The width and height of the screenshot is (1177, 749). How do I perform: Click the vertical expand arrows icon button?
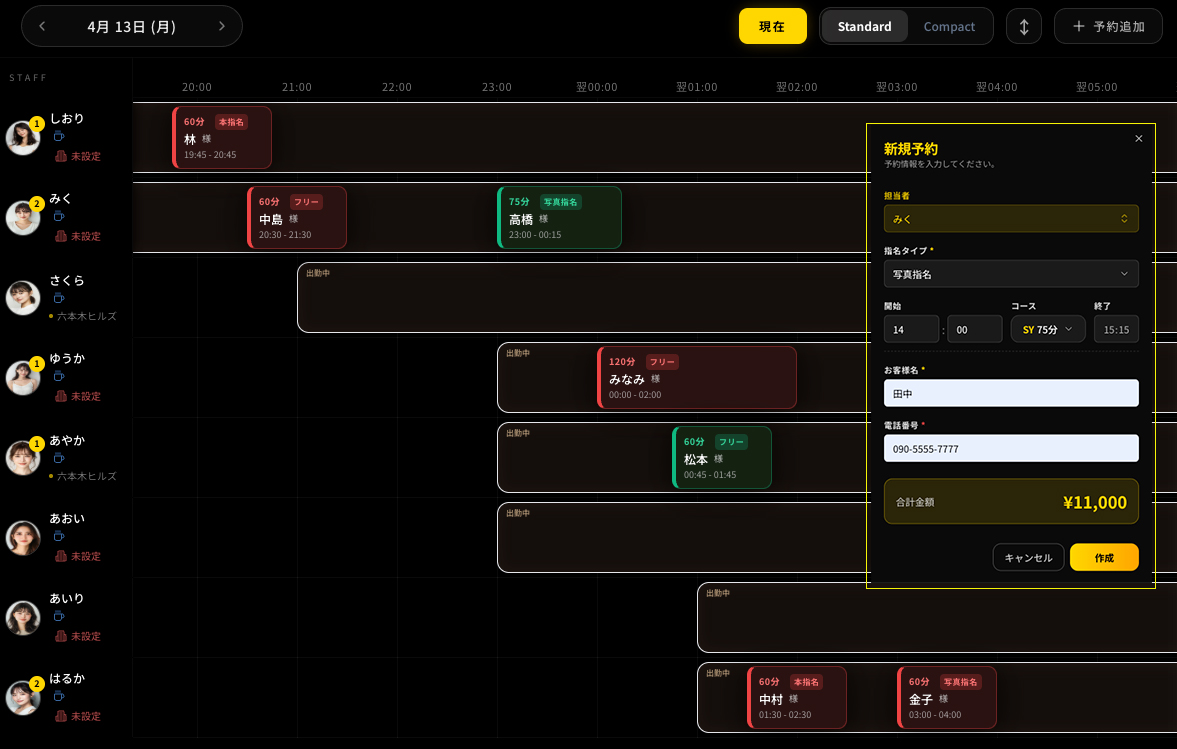tap(1023, 26)
